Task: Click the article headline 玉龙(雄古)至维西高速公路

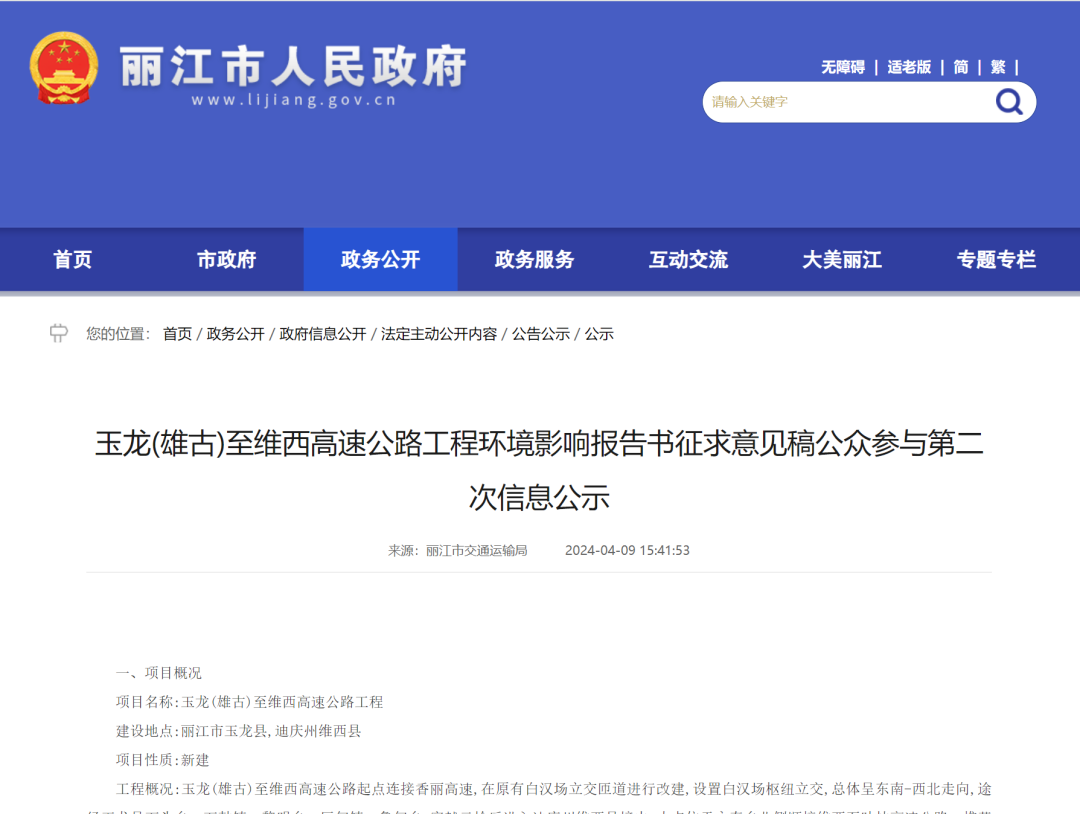Action: (x=539, y=470)
